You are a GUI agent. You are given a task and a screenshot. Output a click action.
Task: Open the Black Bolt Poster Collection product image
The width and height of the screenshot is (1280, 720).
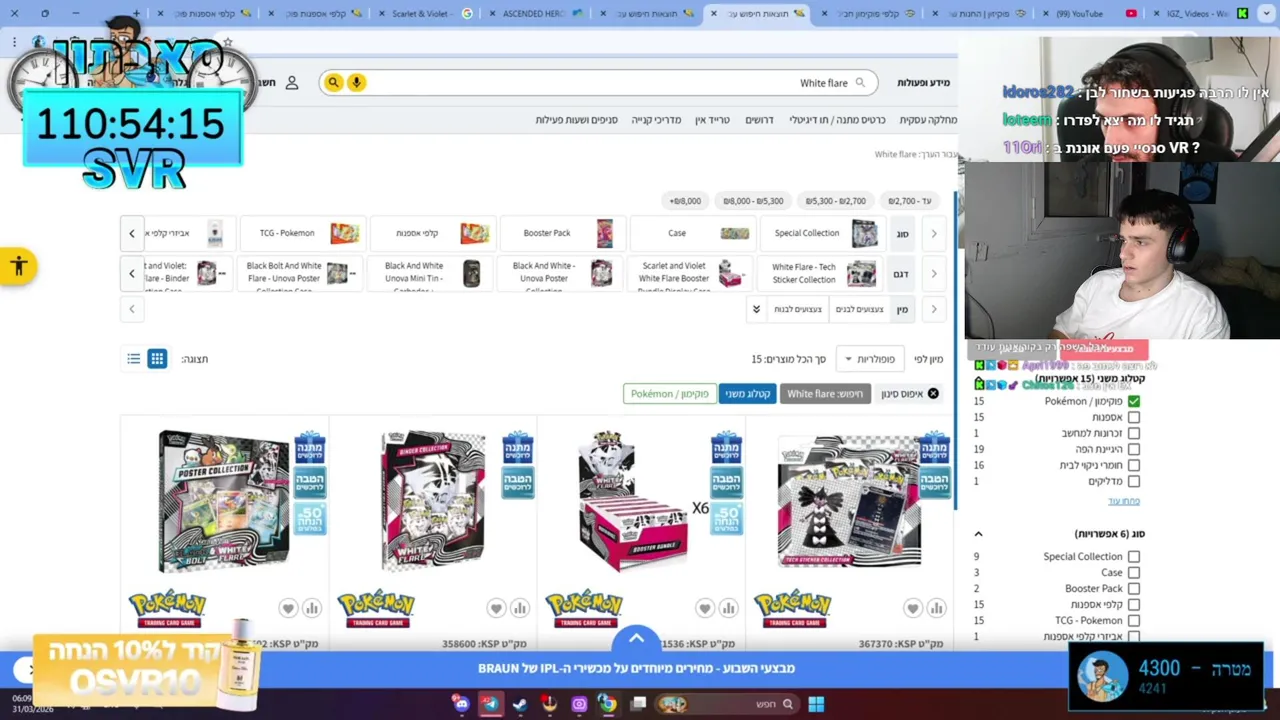pyautogui.click(x=224, y=501)
